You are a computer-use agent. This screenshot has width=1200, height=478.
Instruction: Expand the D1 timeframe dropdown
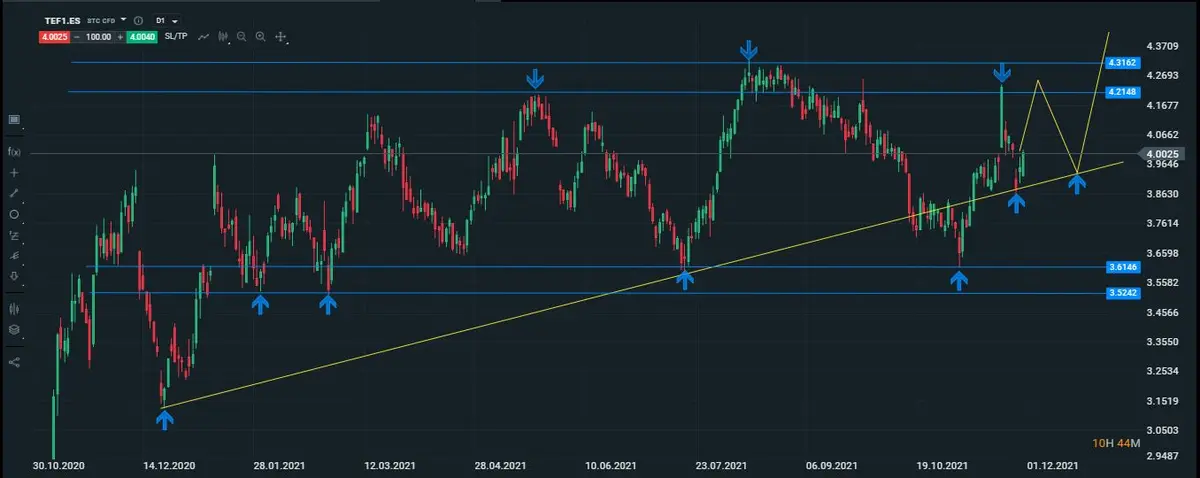tap(166, 20)
